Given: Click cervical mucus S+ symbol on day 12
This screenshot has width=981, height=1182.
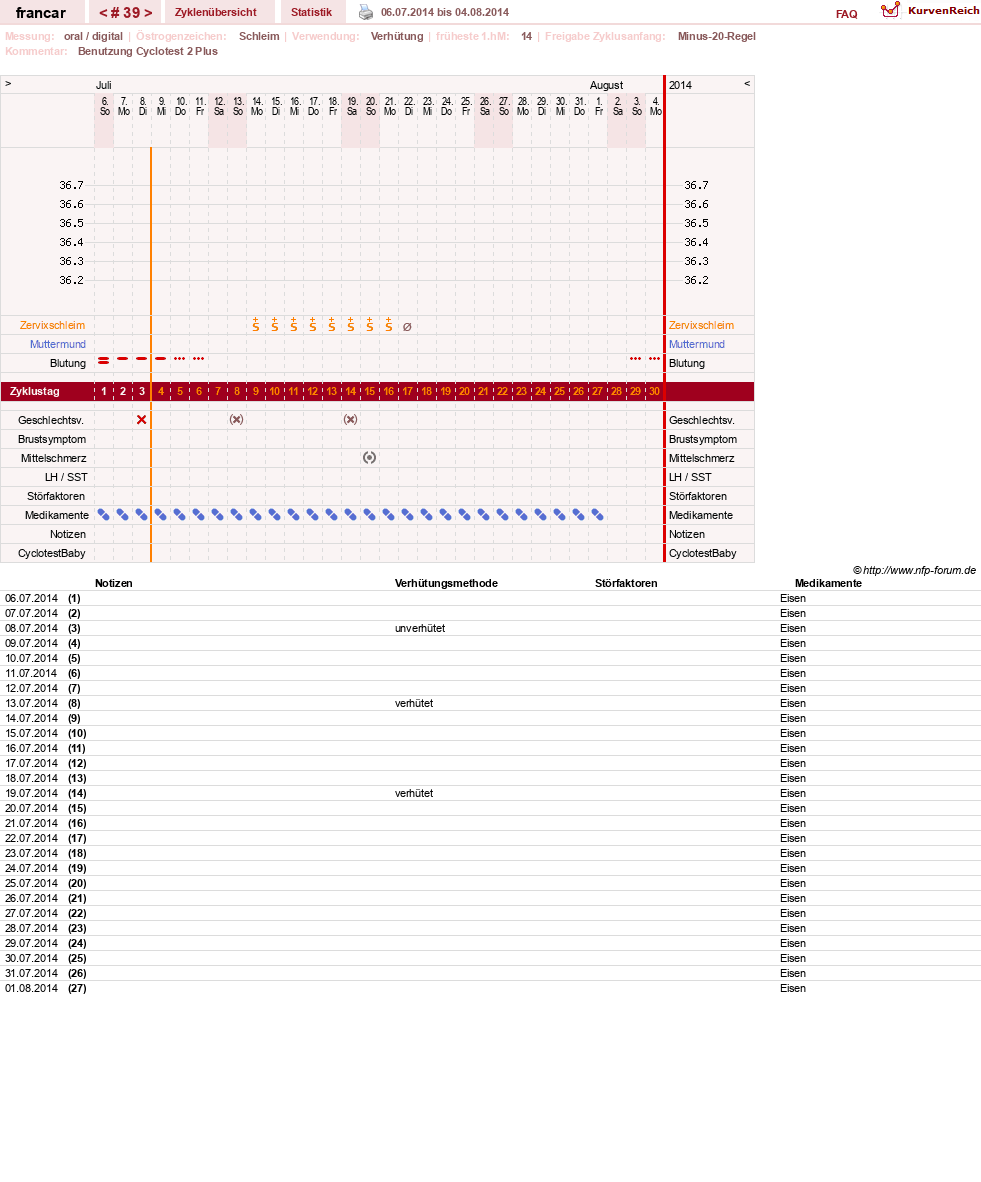Looking at the screenshot, I should [313, 325].
